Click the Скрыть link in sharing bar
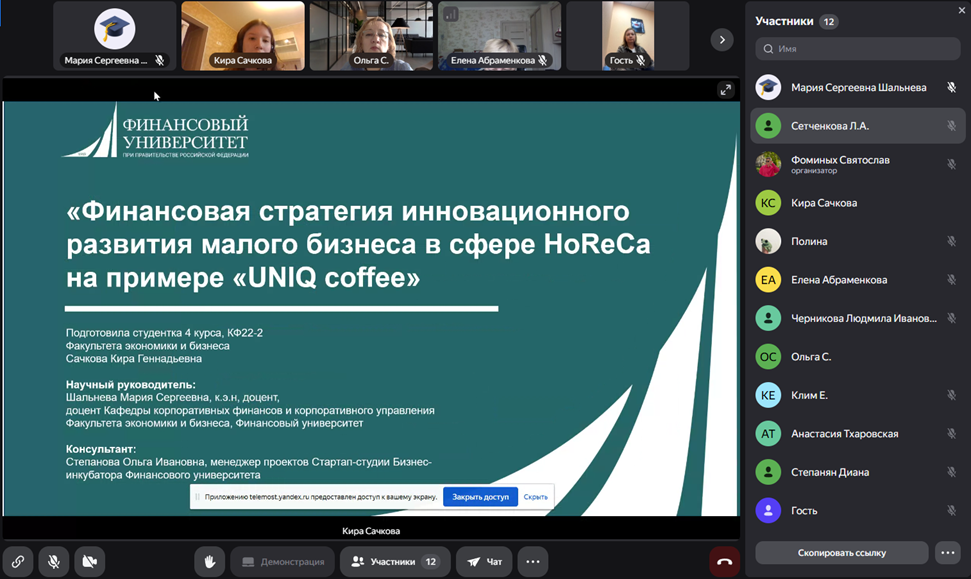The image size is (971, 579). click(x=535, y=496)
